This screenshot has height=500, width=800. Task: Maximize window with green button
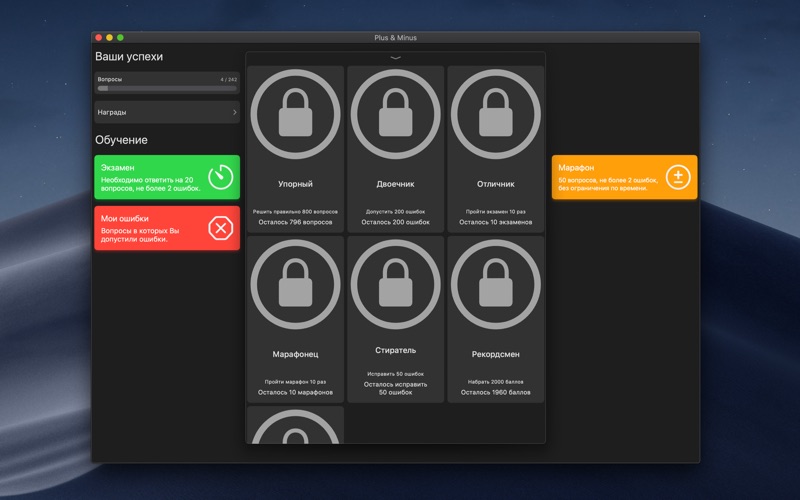[x=120, y=37]
